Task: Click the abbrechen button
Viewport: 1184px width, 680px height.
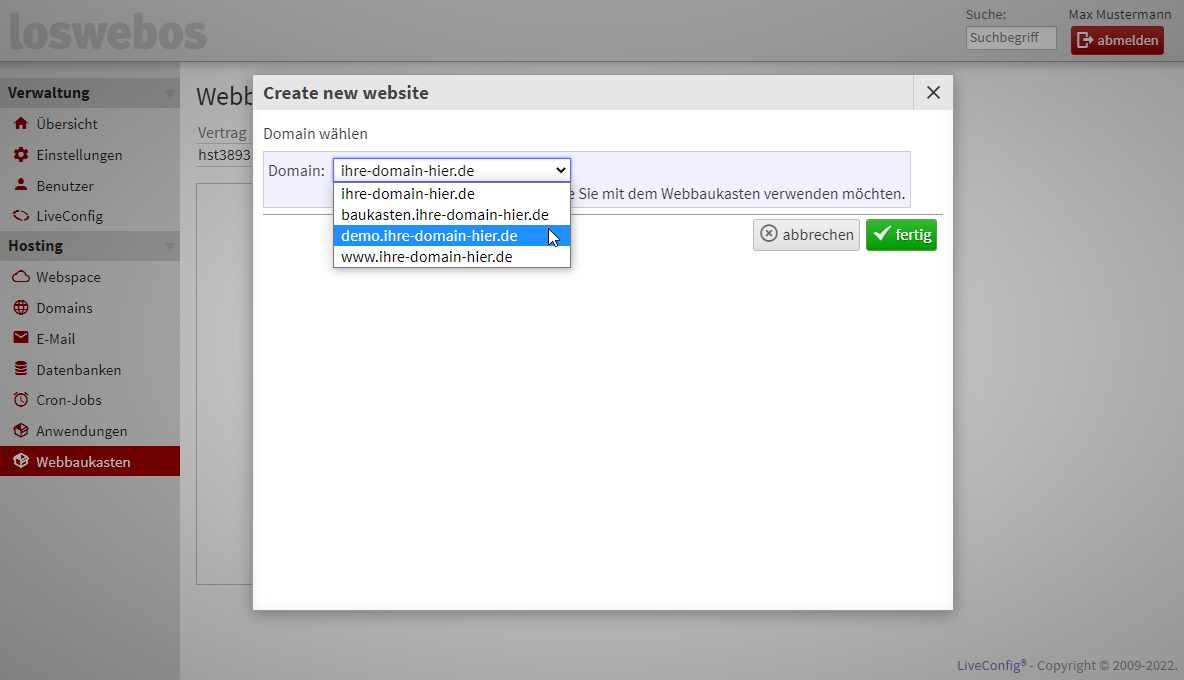Action: (x=806, y=234)
